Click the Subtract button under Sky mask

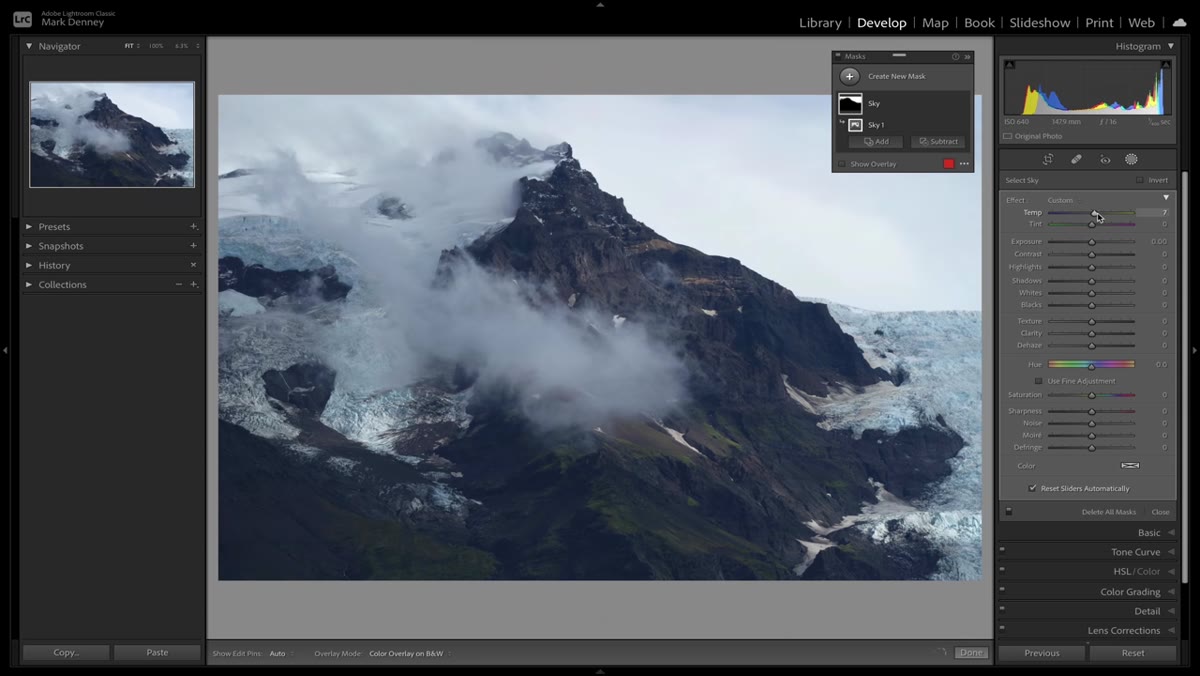pos(938,142)
